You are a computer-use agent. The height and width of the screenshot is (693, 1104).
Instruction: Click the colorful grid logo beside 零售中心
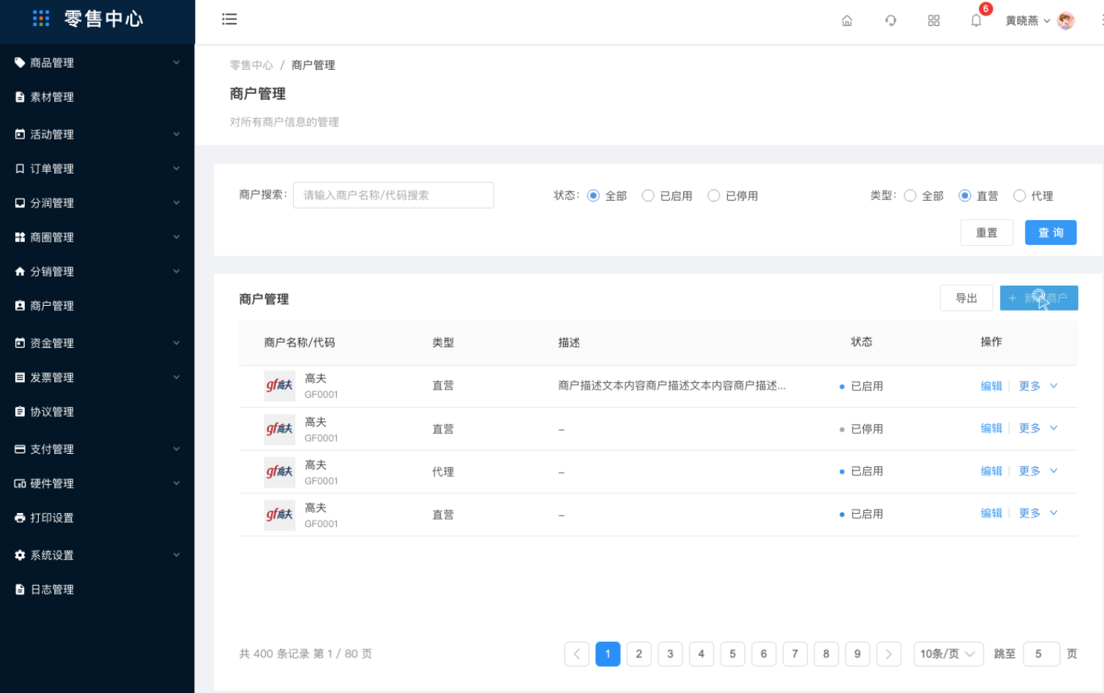pos(41,18)
